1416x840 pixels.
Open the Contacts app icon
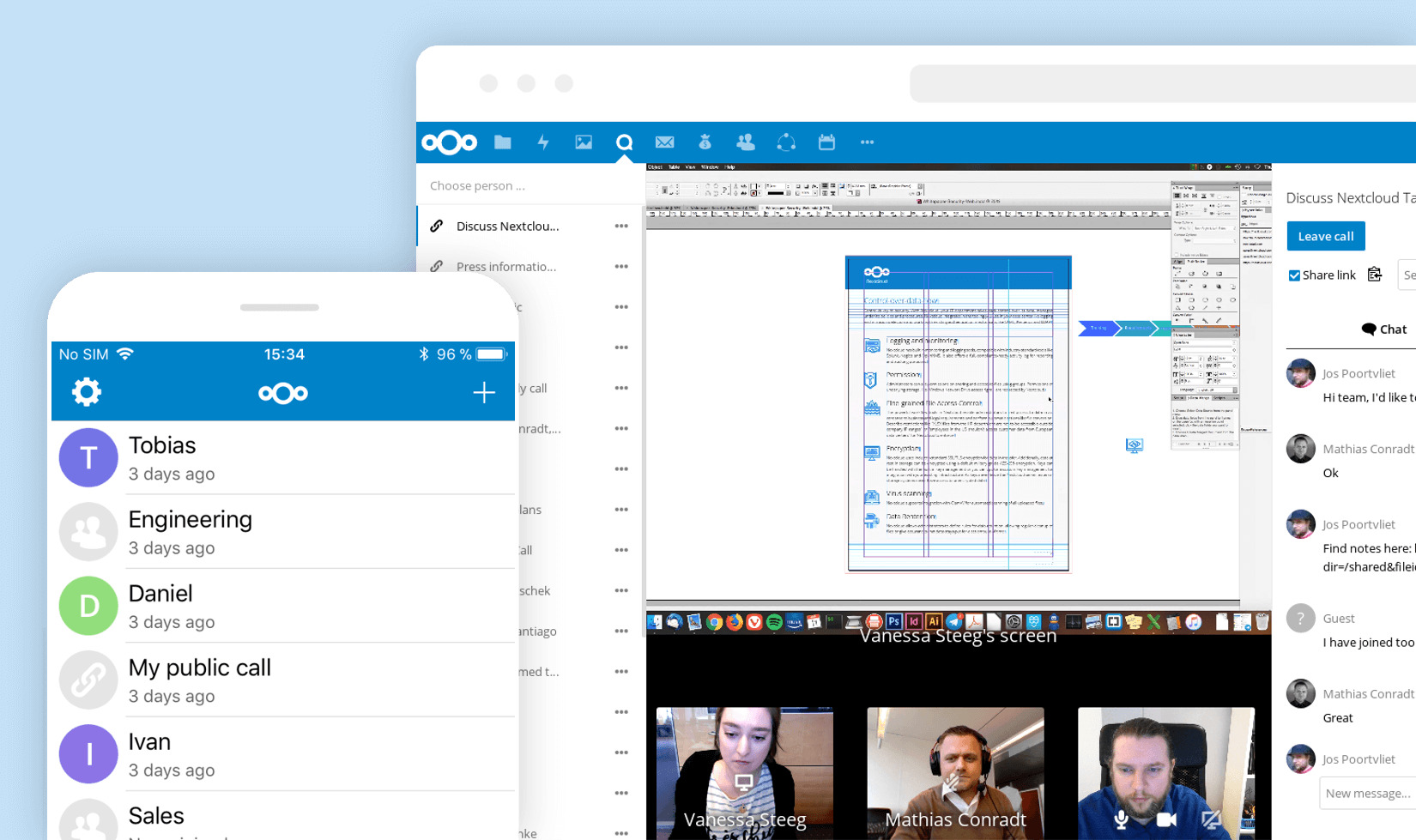tap(746, 142)
